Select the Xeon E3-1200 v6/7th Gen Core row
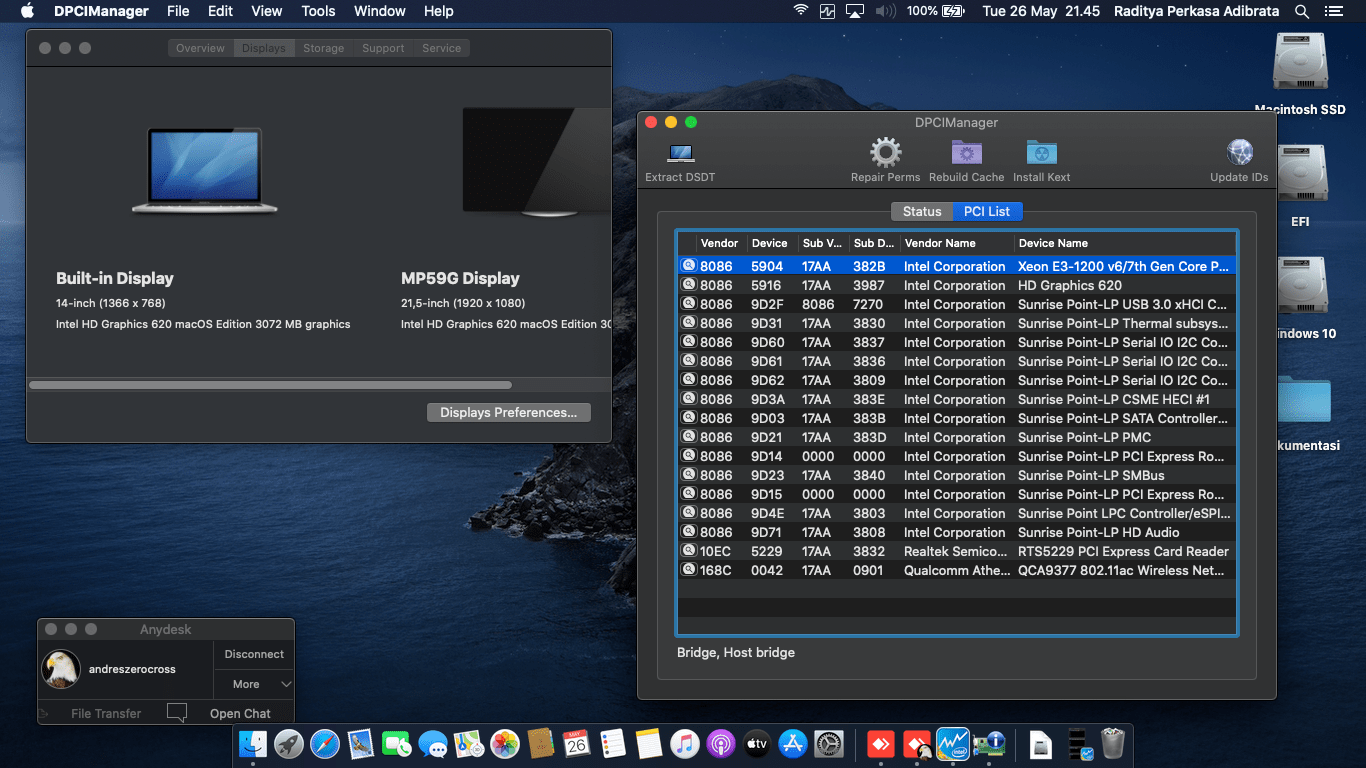 pos(957,266)
